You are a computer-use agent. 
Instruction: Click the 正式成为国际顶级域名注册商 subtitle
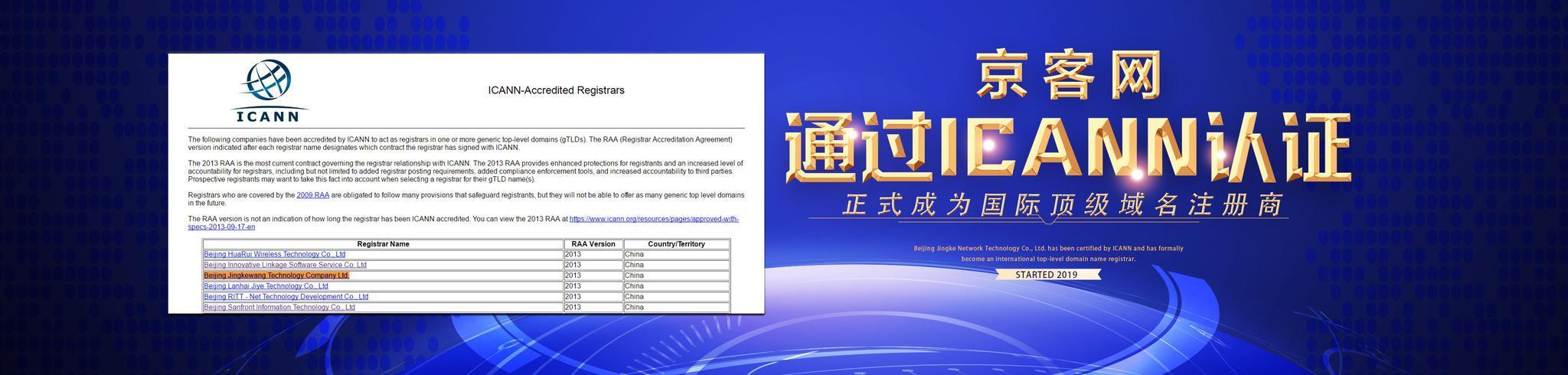click(x=1063, y=205)
